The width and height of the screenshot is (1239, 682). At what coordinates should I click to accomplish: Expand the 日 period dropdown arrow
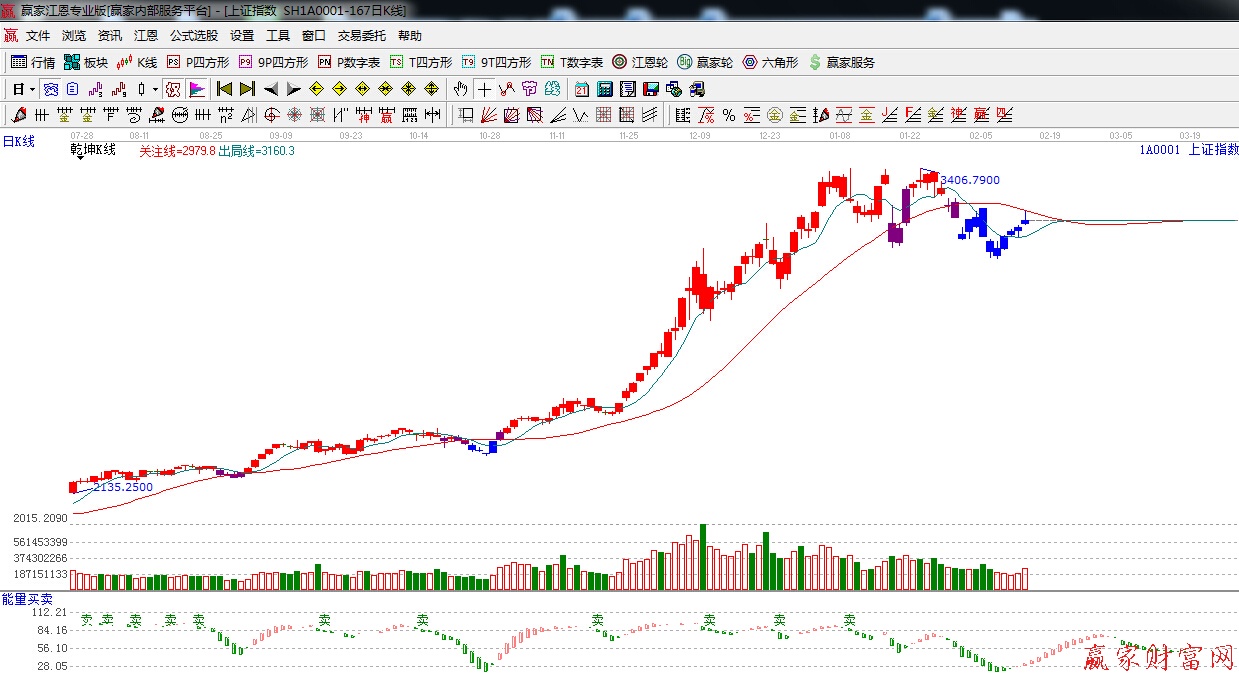tap(32, 89)
